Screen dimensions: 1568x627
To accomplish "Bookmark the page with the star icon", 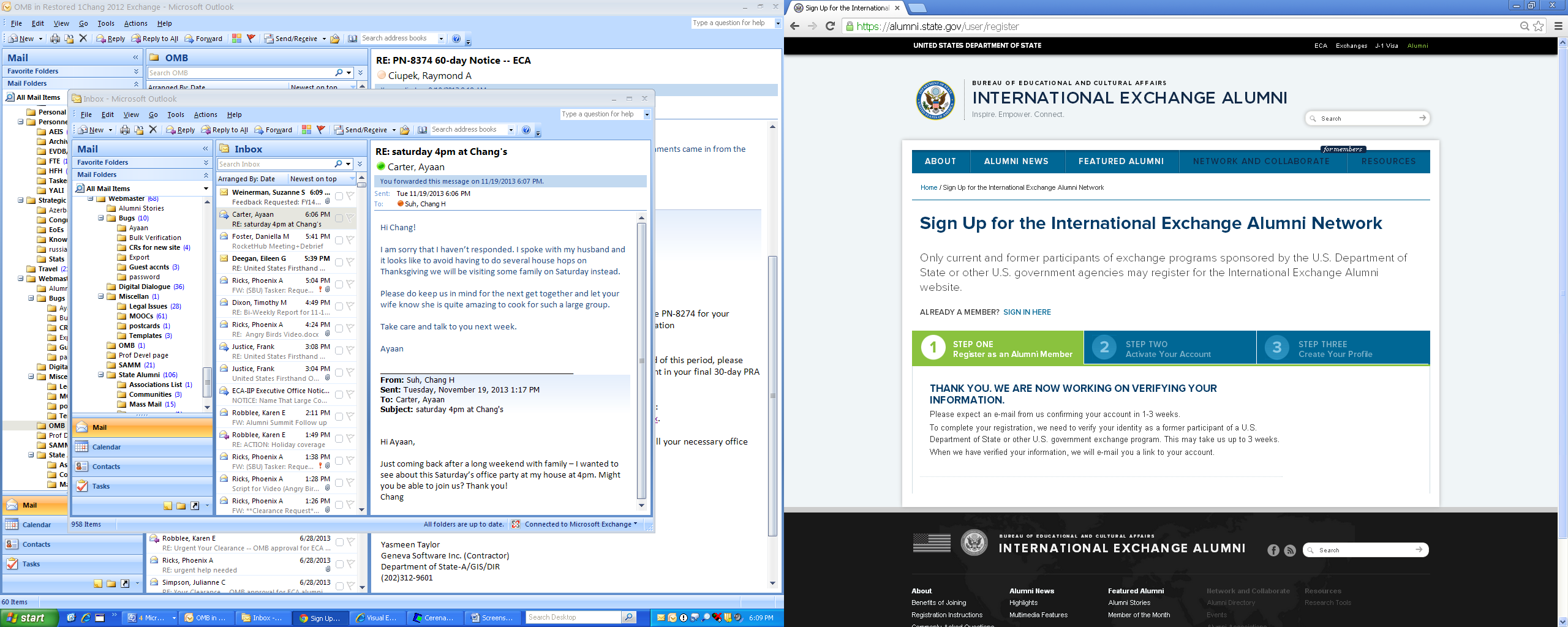I will [x=1538, y=26].
